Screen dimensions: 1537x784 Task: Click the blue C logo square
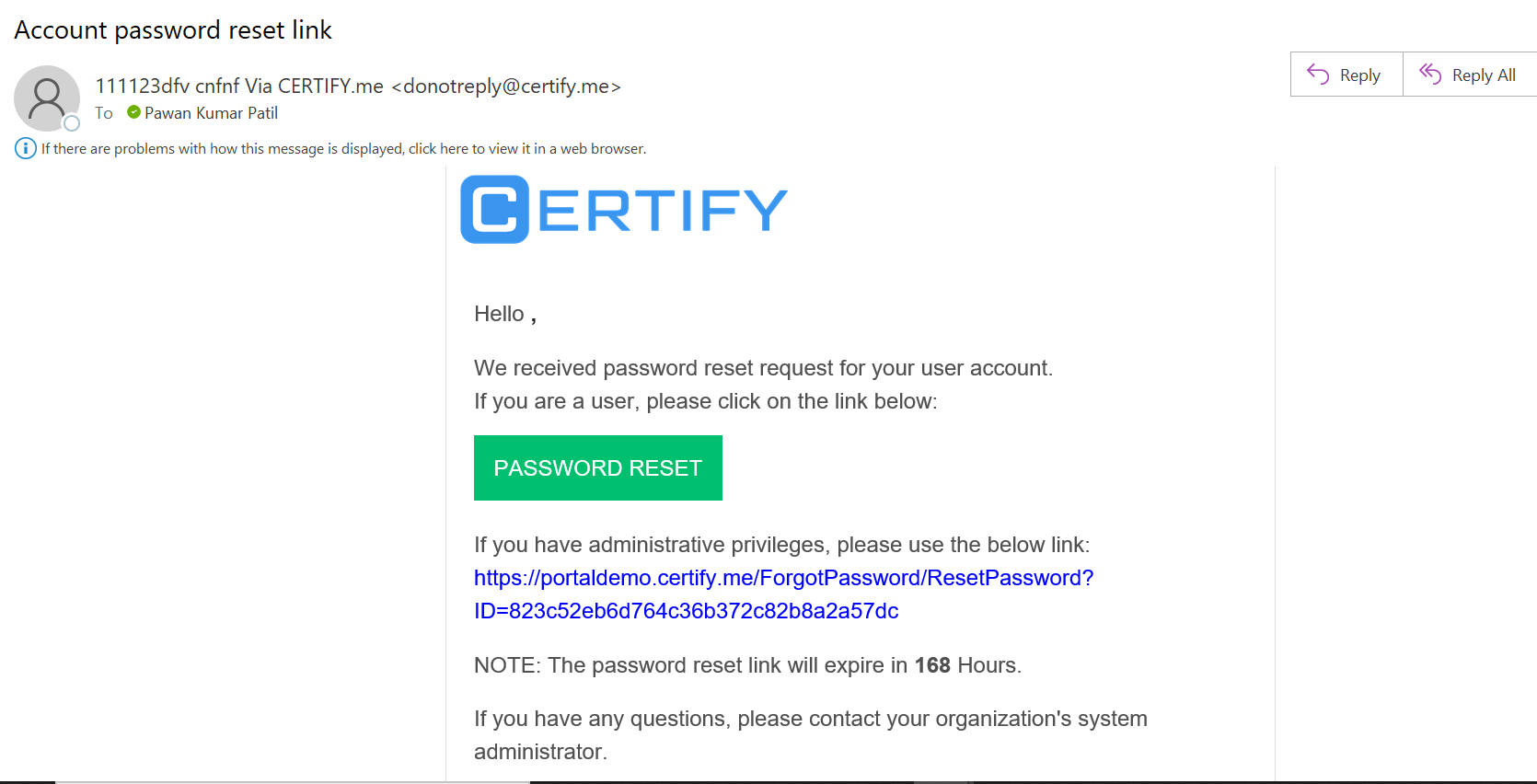tap(495, 209)
